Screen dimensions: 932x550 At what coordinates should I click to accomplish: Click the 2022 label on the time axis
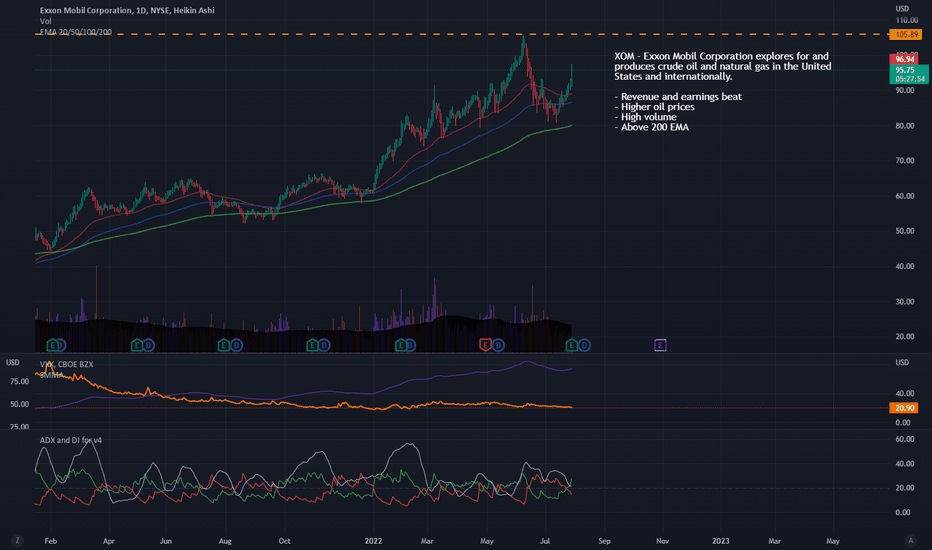pos(373,541)
